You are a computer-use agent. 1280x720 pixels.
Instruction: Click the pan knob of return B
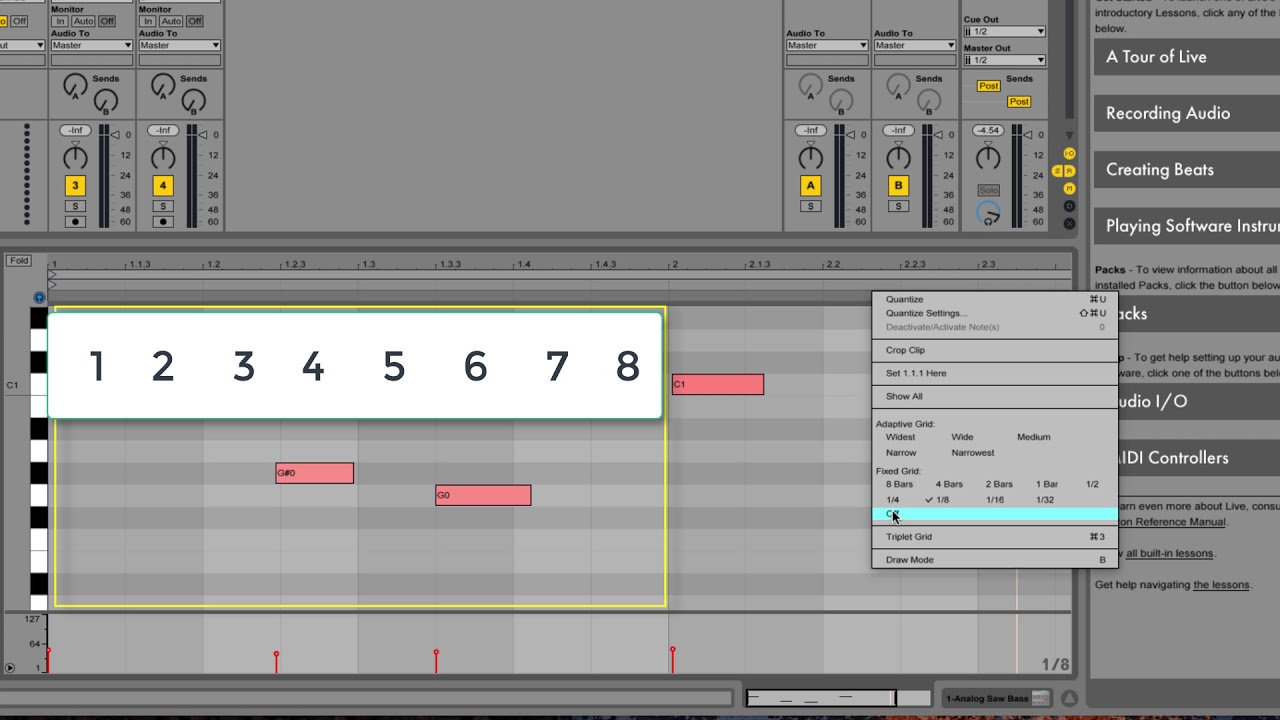point(899,158)
